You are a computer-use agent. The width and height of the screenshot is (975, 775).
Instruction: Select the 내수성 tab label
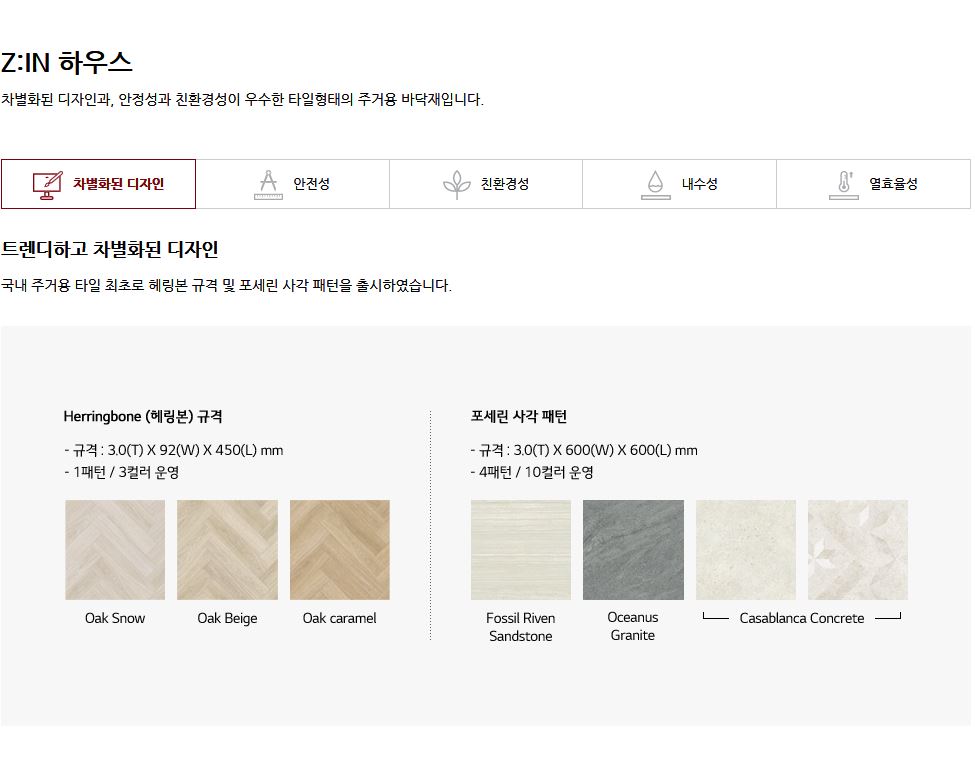pos(699,184)
